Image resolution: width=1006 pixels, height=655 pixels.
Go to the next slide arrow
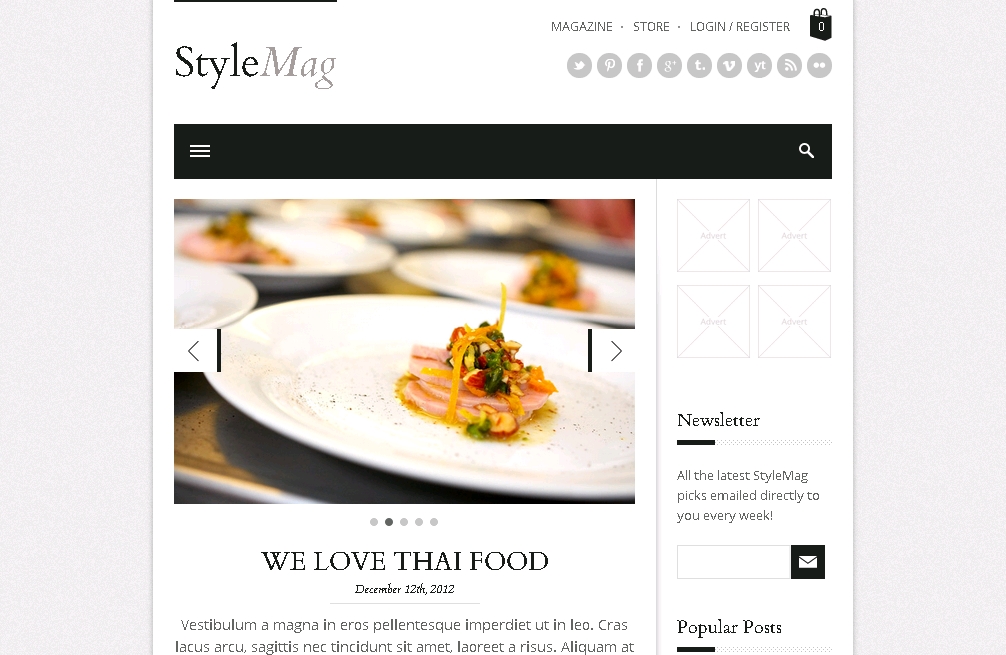[x=611, y=350]
